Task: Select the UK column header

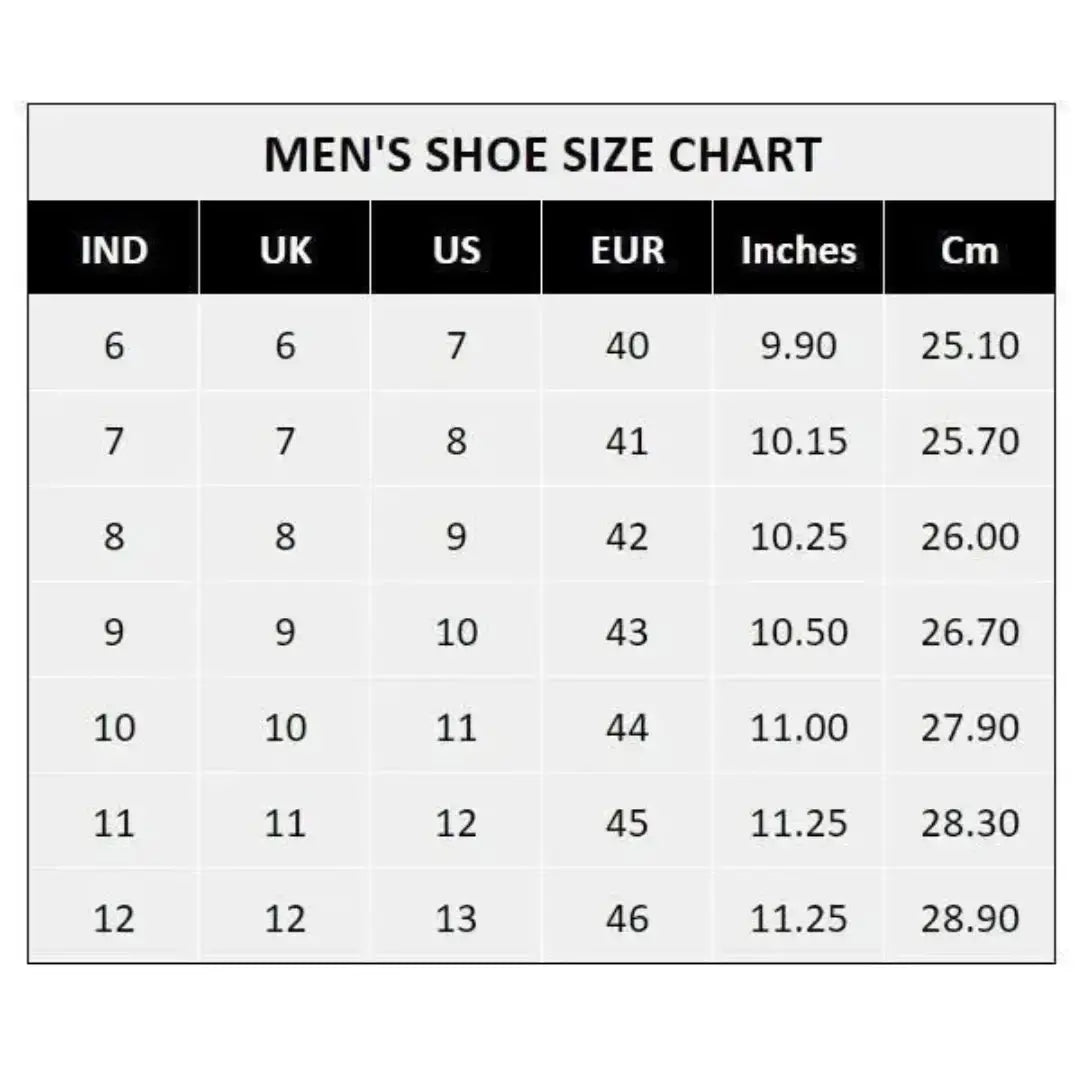Action: [x=285, y=250]
